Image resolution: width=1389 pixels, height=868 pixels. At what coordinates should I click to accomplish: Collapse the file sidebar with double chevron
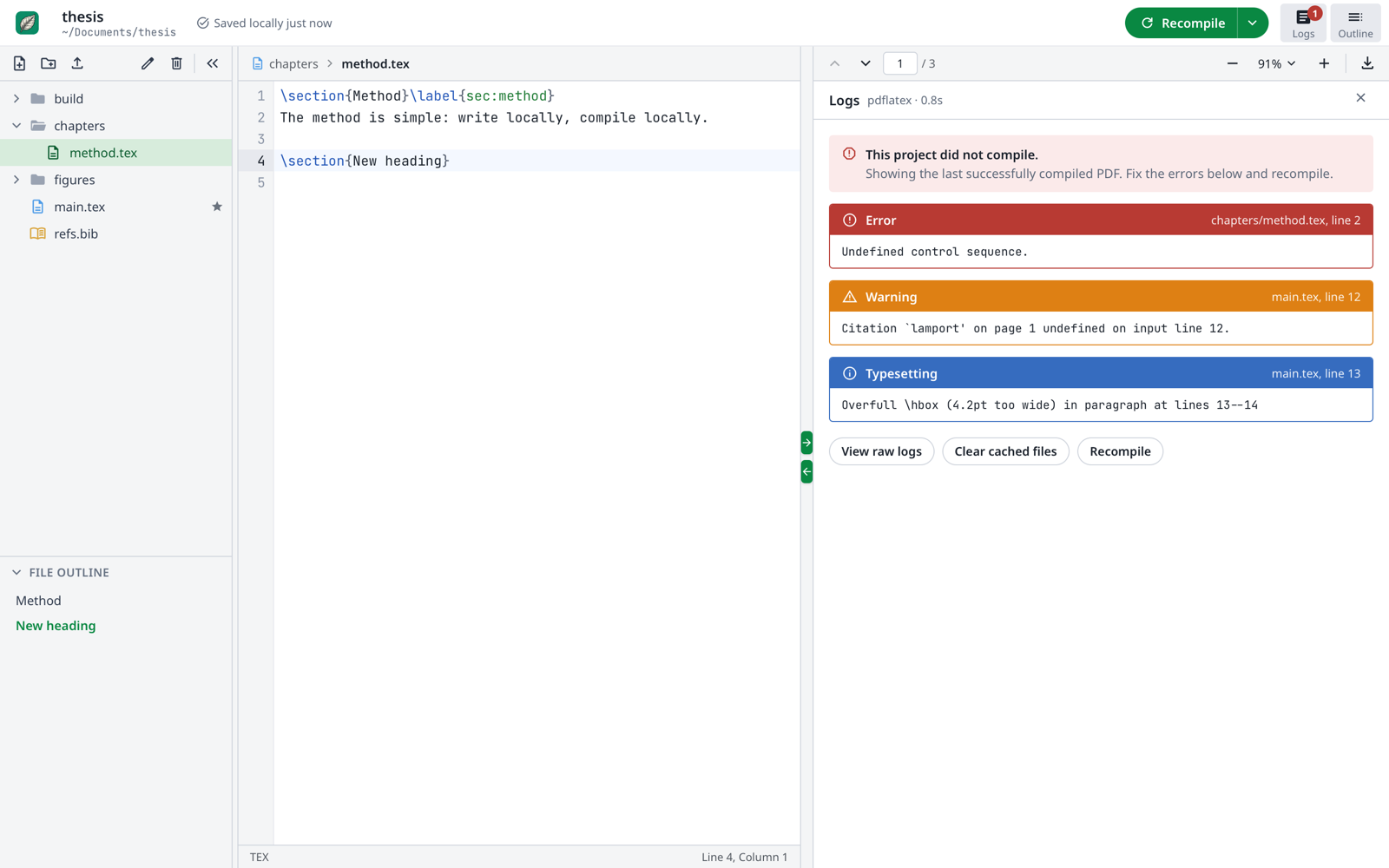pos(213,63)
